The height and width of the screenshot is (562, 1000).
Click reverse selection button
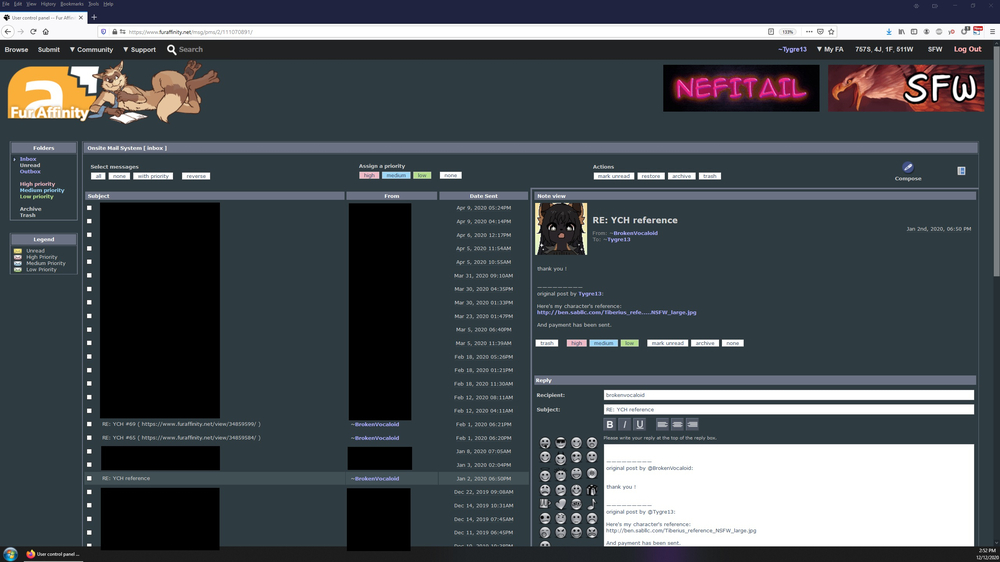tap(196, 176)
